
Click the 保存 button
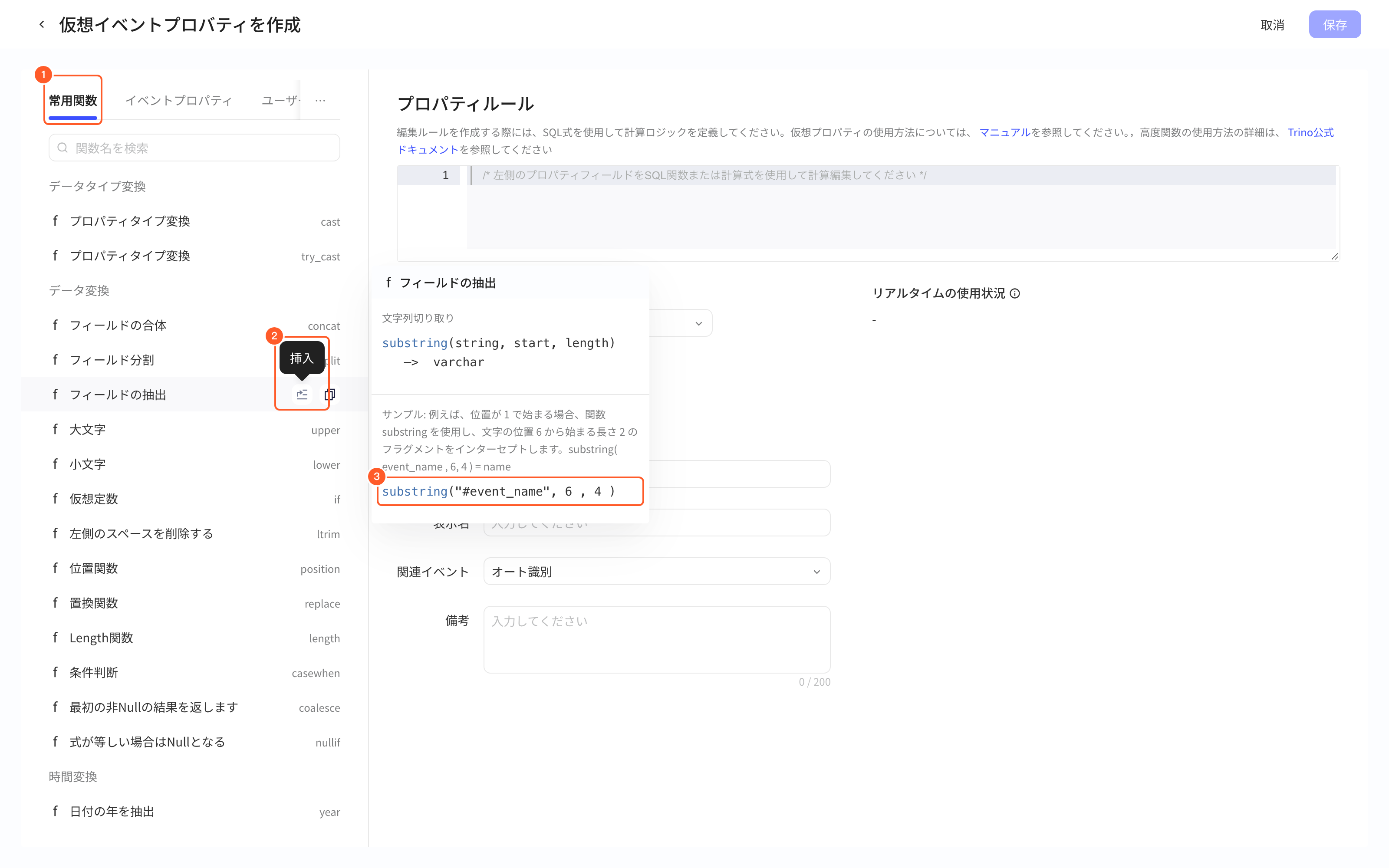coord(1334,25)
